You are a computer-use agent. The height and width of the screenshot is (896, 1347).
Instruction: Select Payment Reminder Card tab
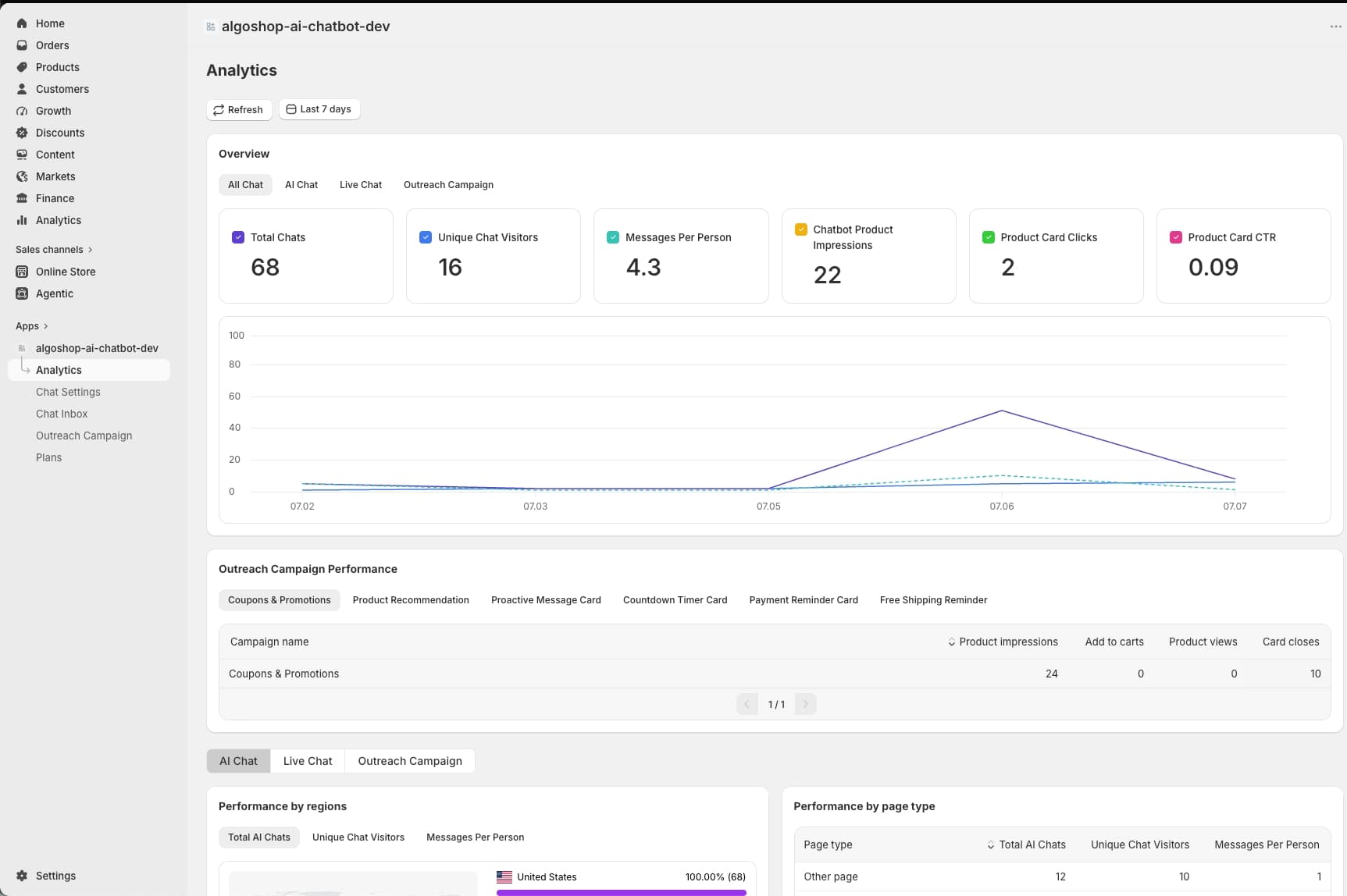click(804, 600)
